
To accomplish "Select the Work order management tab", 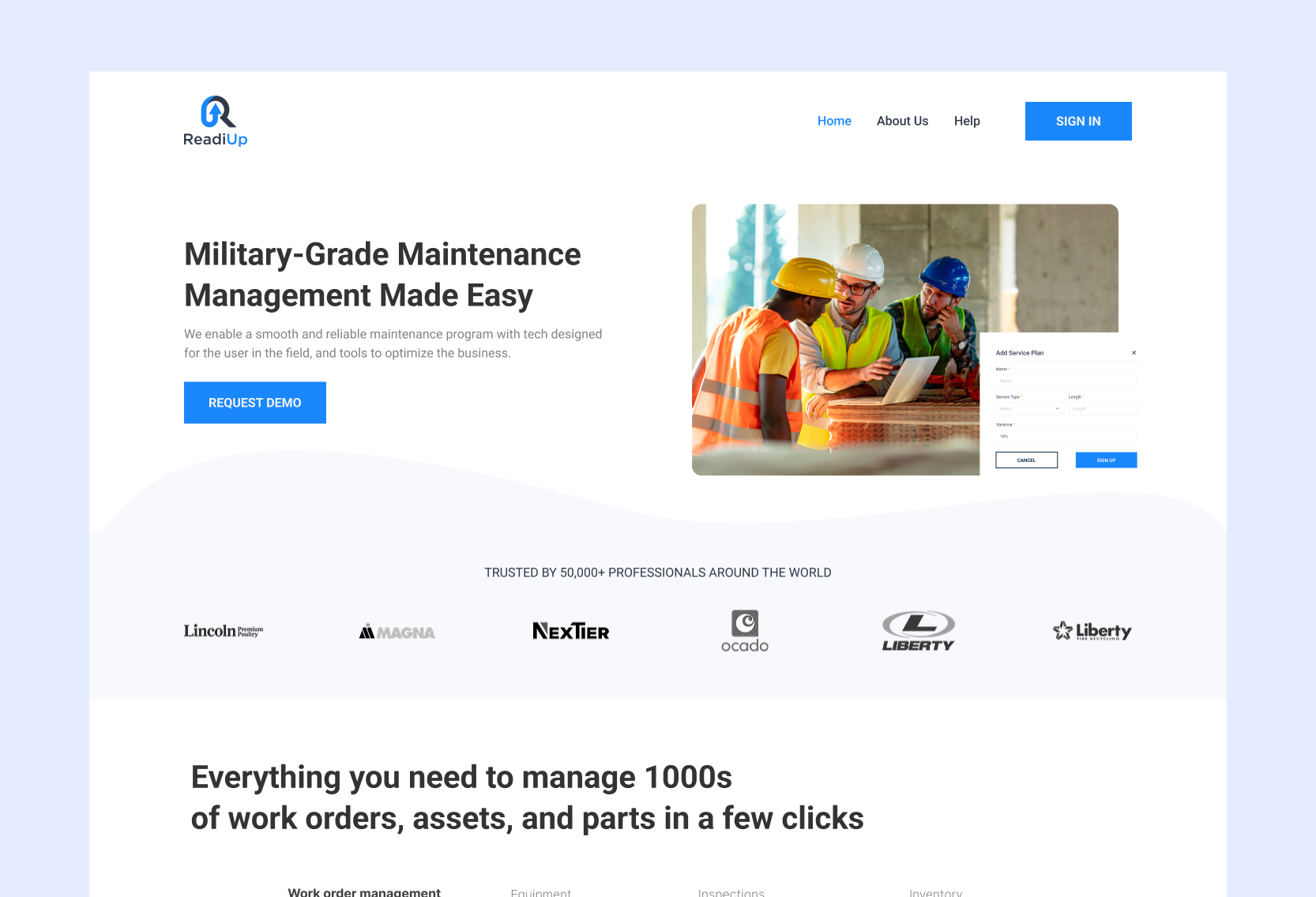I will [x=364, y=891].
